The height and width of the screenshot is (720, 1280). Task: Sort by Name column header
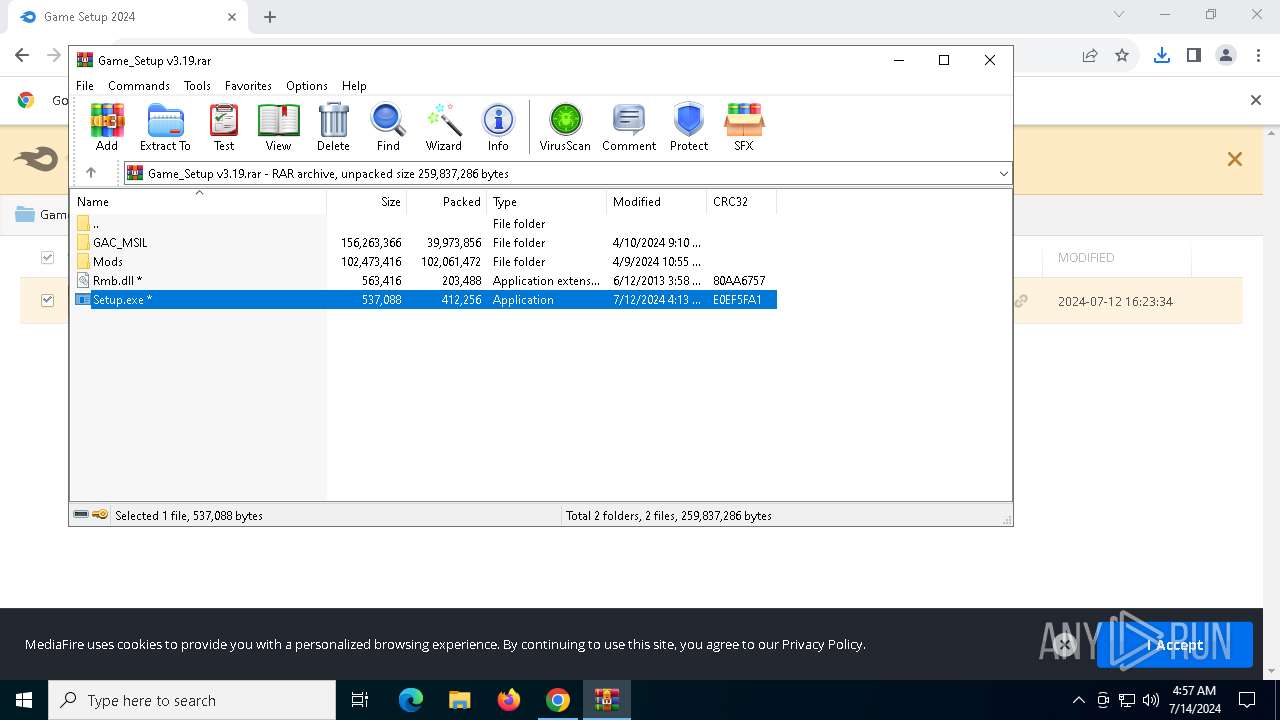tap(198, 201)
